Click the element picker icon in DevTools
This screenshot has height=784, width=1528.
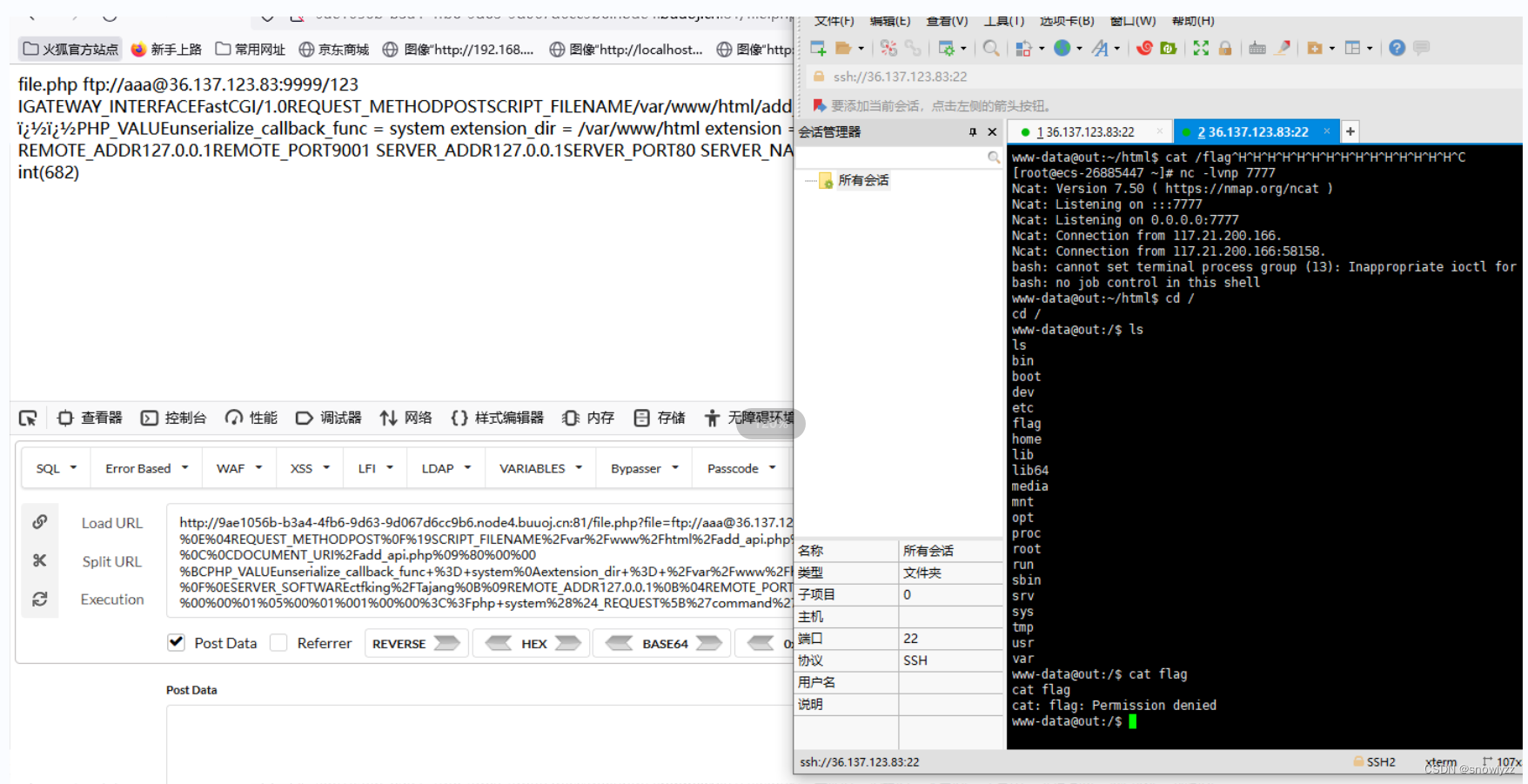pyautogui.click(x=28, y=418)
